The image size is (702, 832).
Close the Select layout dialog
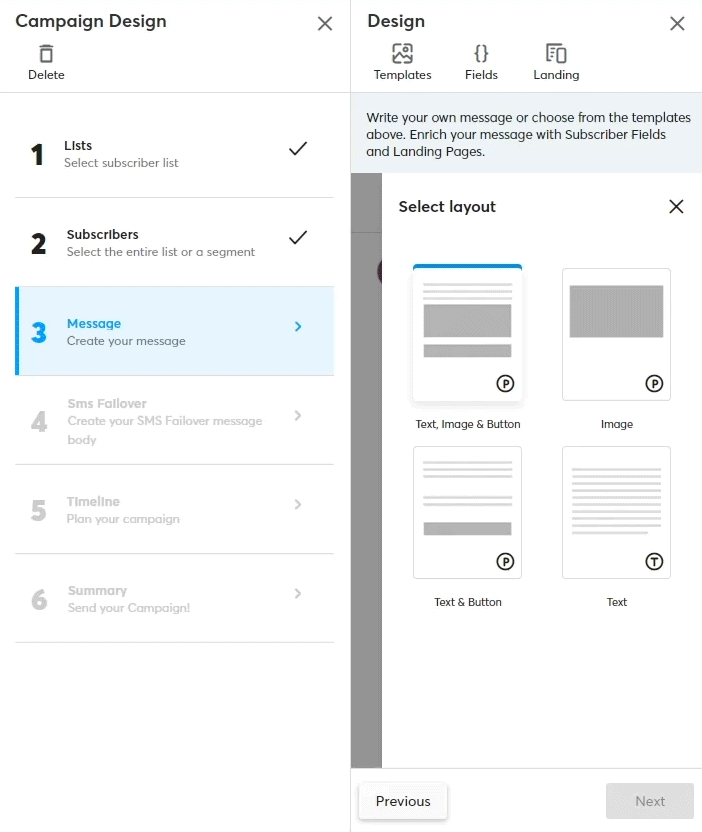tap(676, 207)
